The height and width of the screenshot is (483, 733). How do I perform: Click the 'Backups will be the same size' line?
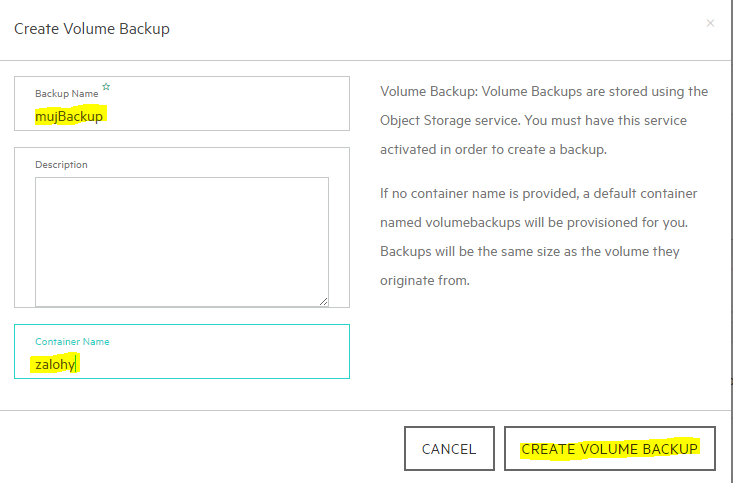click(530, 251)
